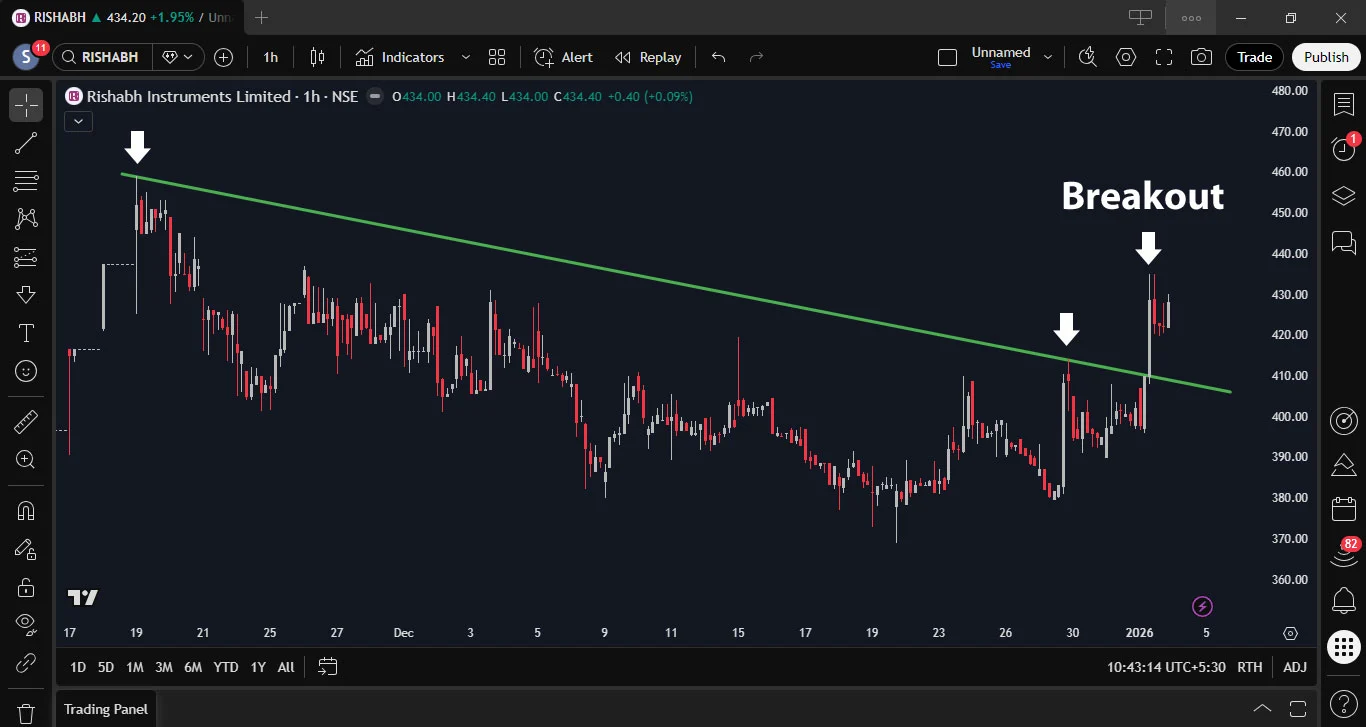Select the crosshair cursor tool
The height and width of the screenshot is (727, 1366).
(26, 105)
